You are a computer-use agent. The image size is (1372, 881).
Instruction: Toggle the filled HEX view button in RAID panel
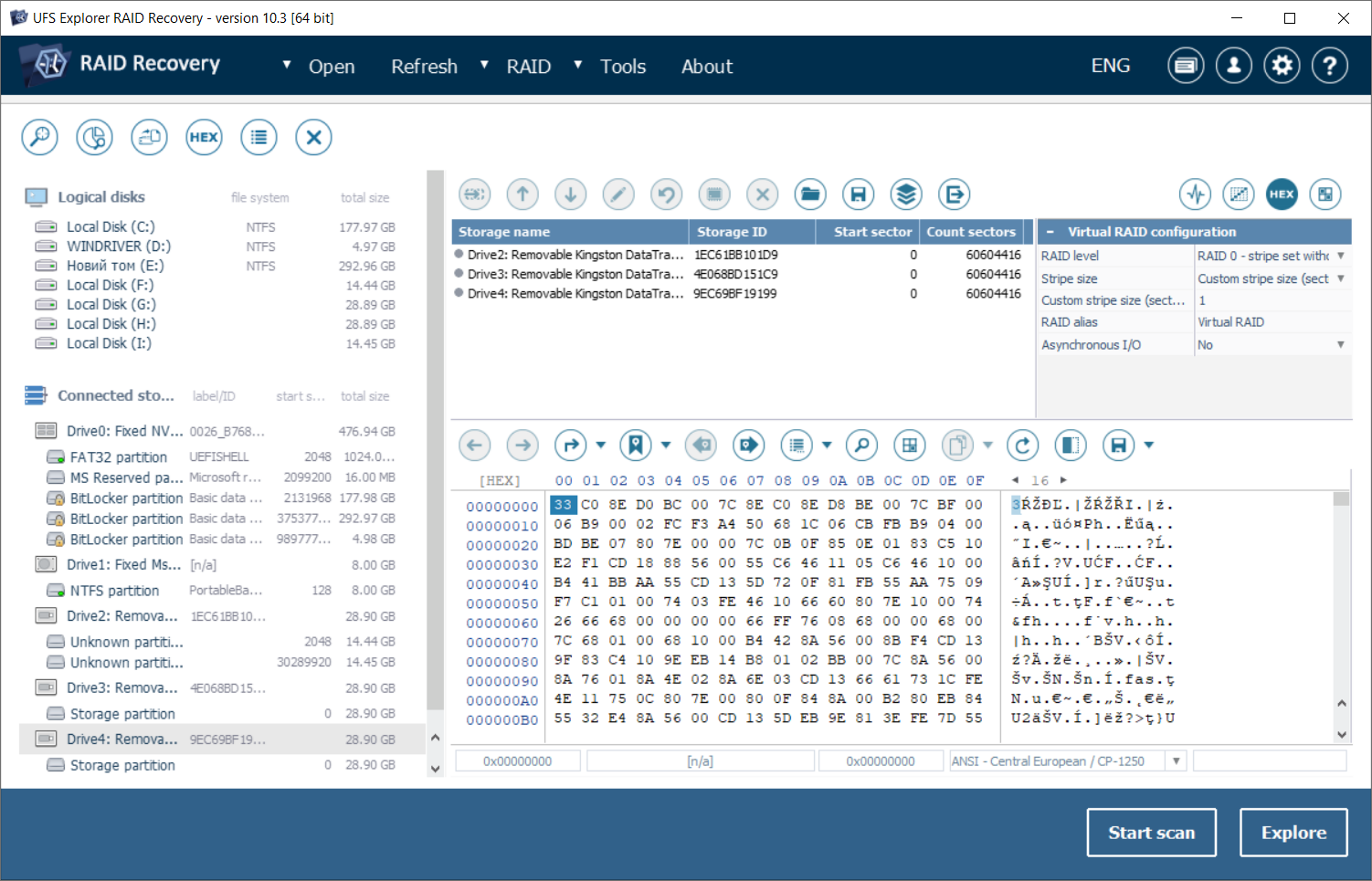click(x=1282, y=194)
